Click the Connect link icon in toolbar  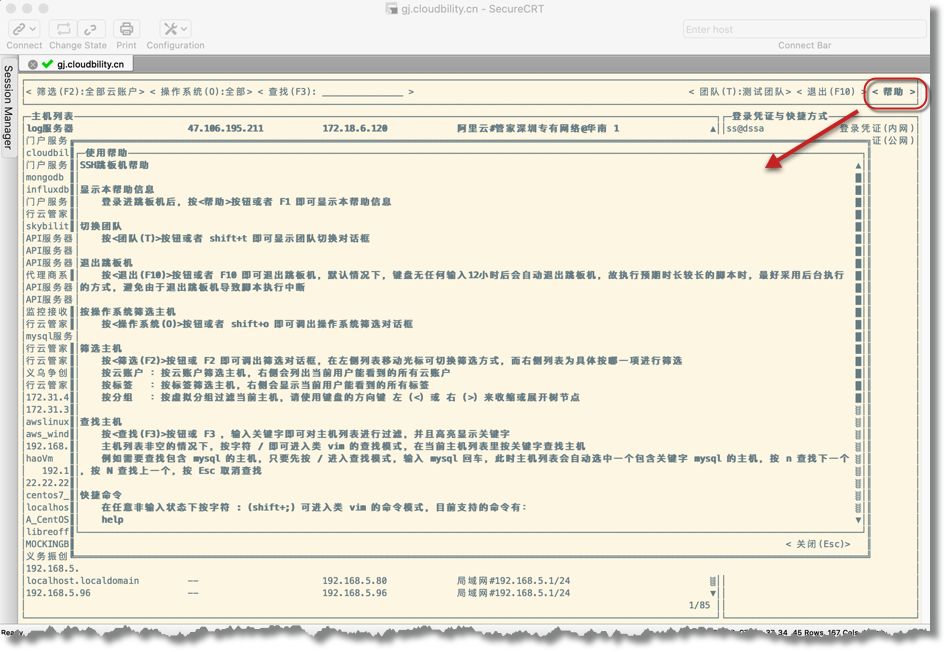[x=19, y=29]
